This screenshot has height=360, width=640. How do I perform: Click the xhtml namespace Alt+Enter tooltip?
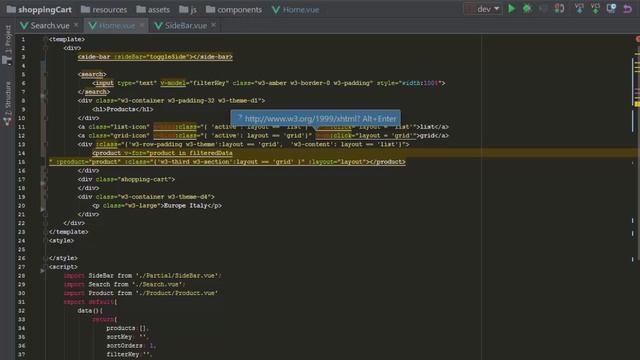316,119
